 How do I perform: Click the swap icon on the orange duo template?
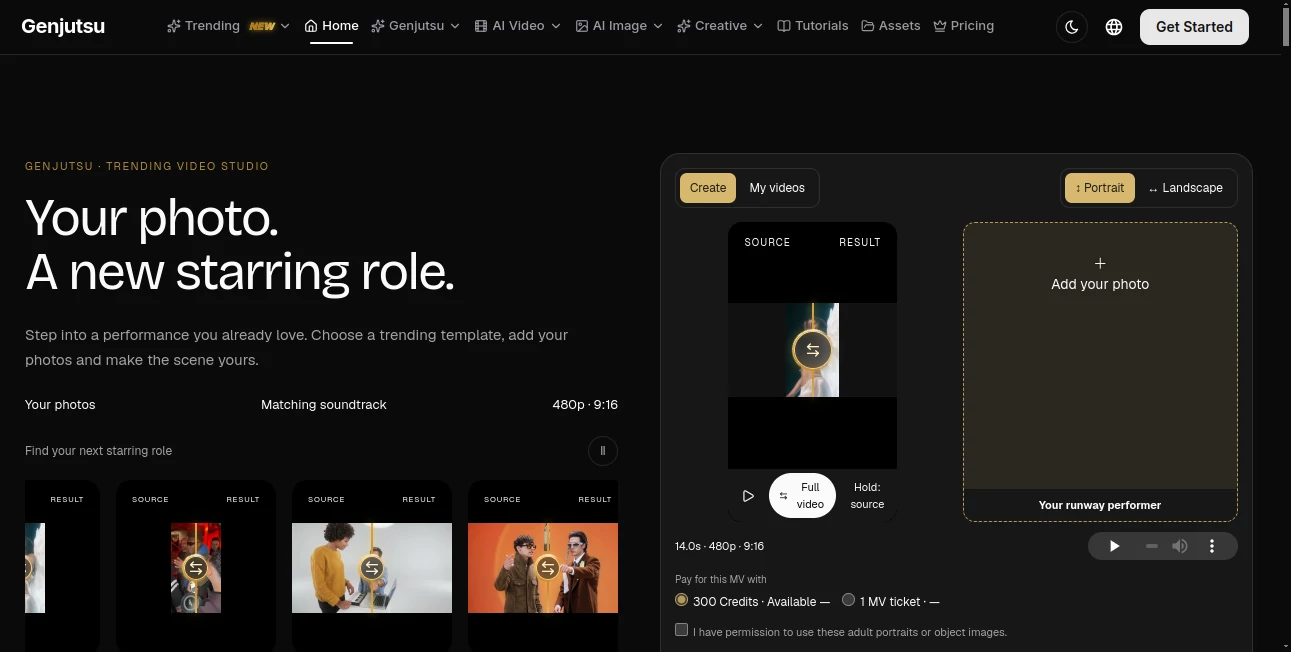tap(547, 568)
